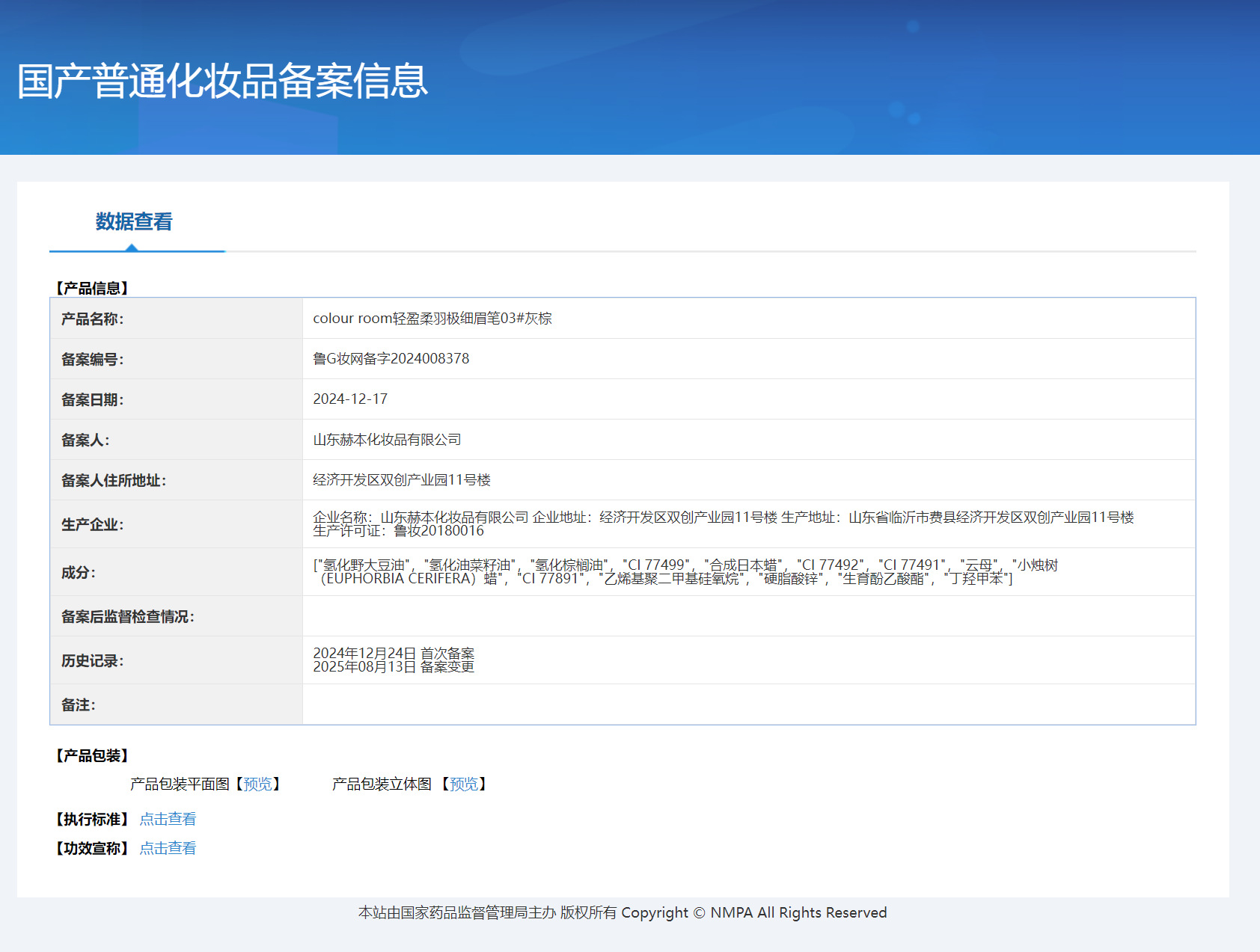Click the 备案编号 row label
Image resolution: width=1260 pixels, height=952 pixels.
tap(93, 360)
